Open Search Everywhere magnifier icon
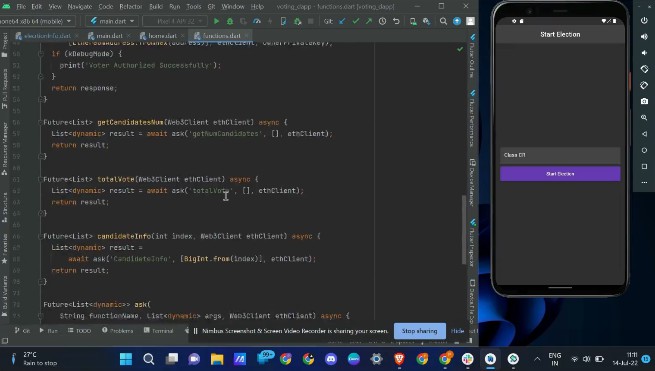The width and height of the screenshot is (655, 371). pos(443,21)
